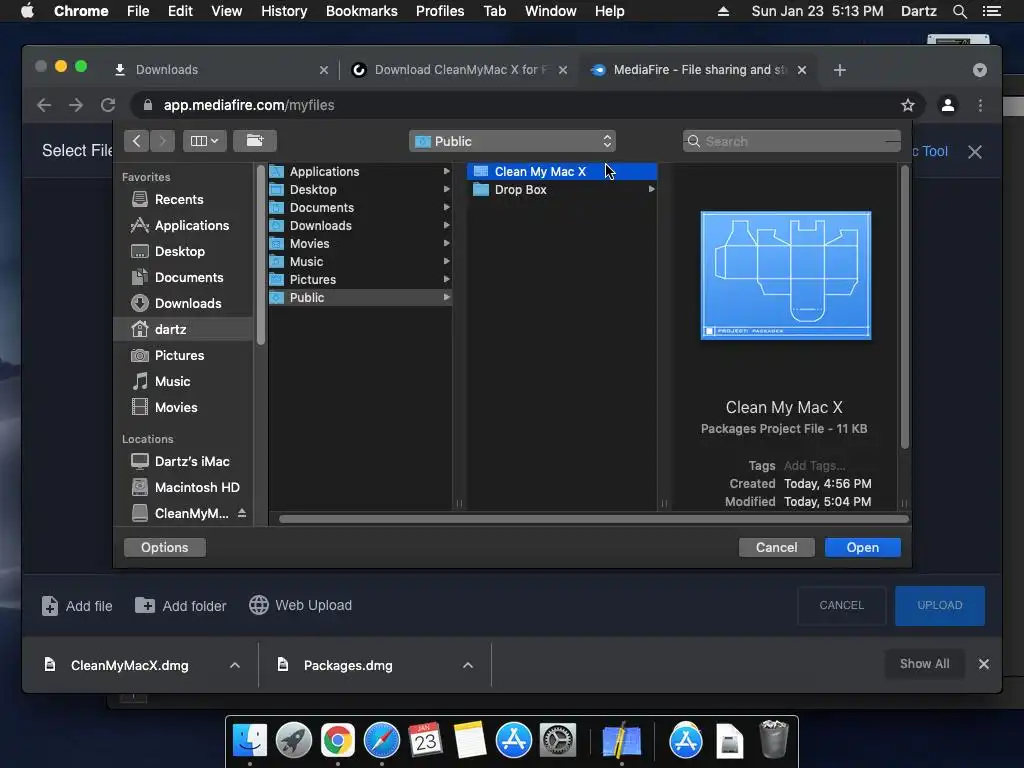
Task: Close the MediaFire Select Files panel
Action: [x=975, y=152]
